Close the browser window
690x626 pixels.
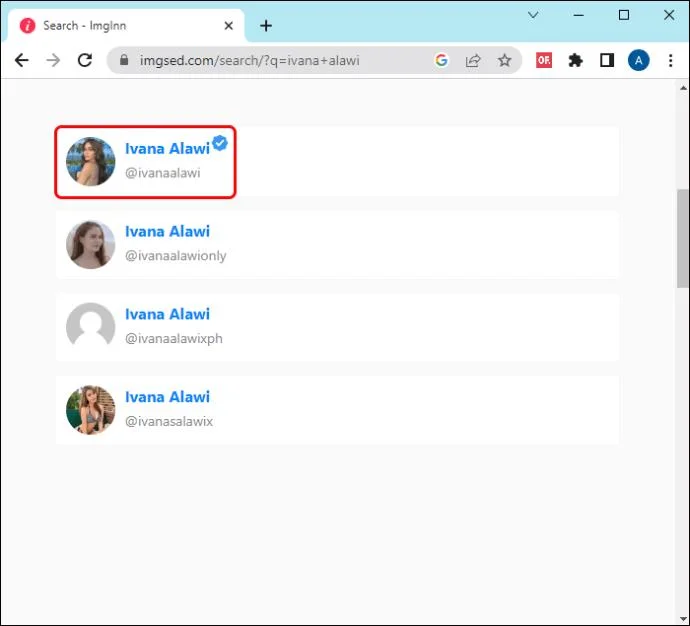tap(669, 15)
